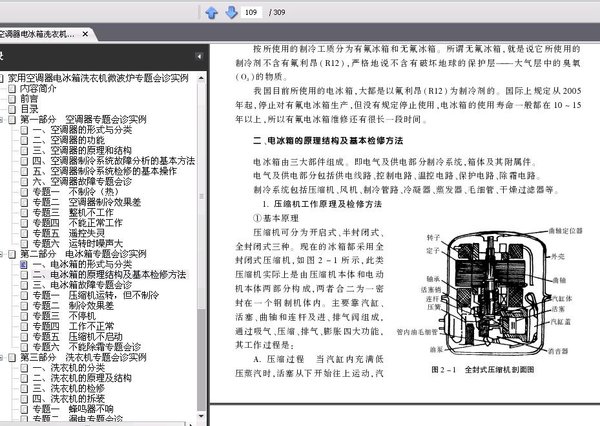Collapse the 第三部分 洗衣机专题会诊实例 tree node
600x426 pixels.
pos(2,358)
